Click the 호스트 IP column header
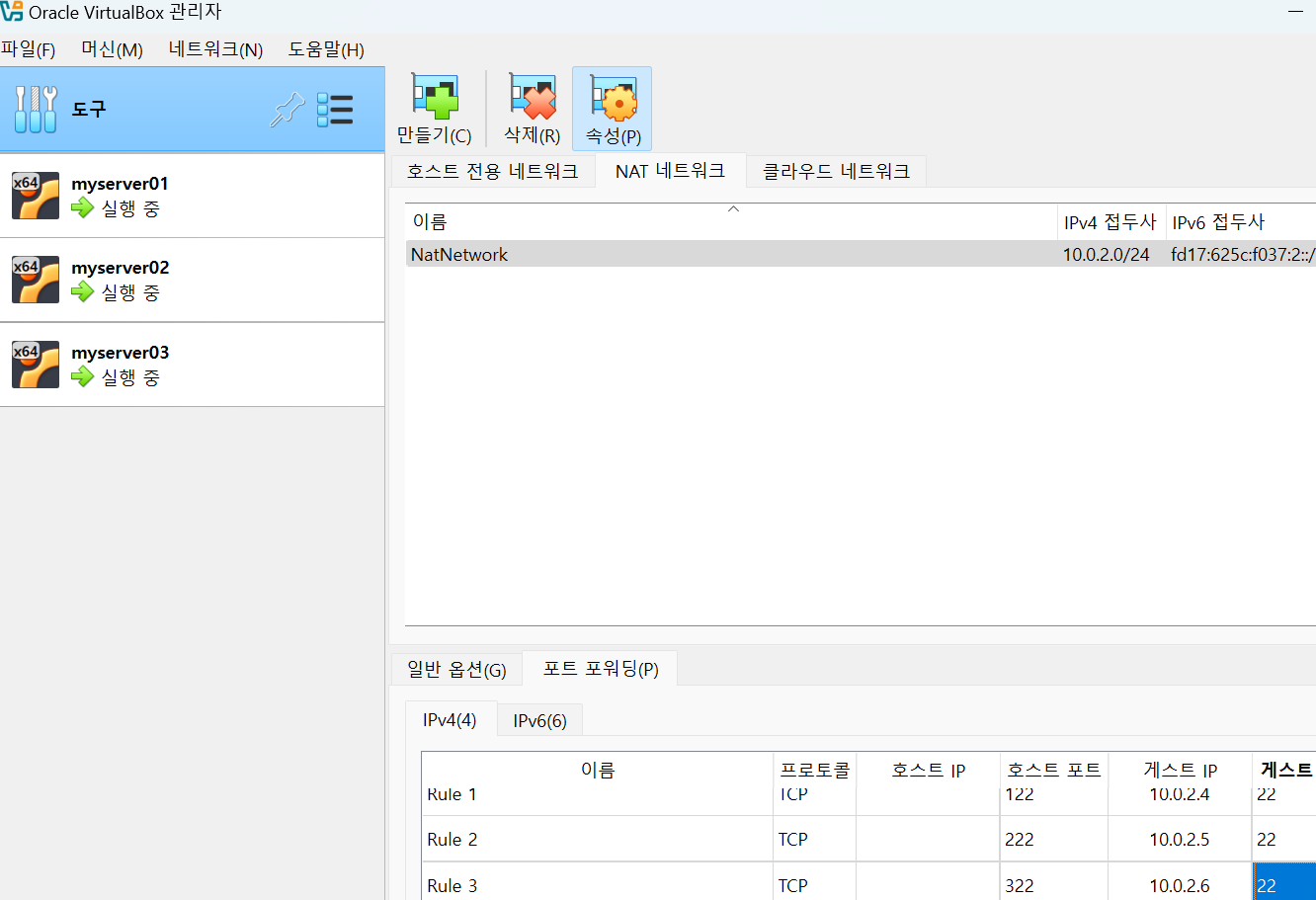This screenshot has height=900, width=1316. (x=928, y=770)
